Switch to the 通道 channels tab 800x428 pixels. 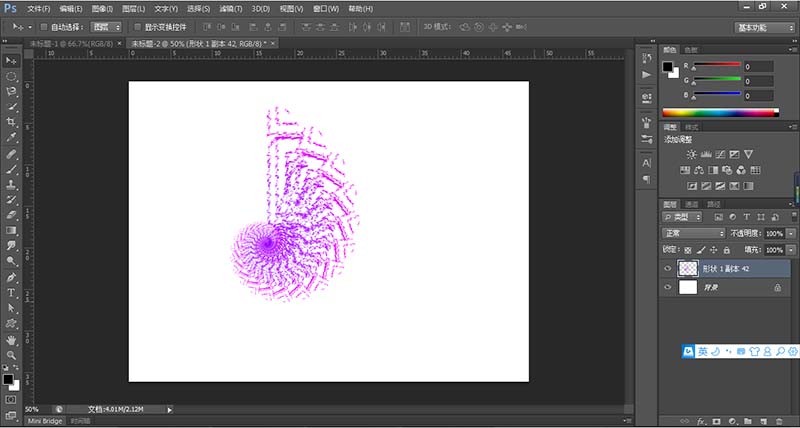click(690, 204)
